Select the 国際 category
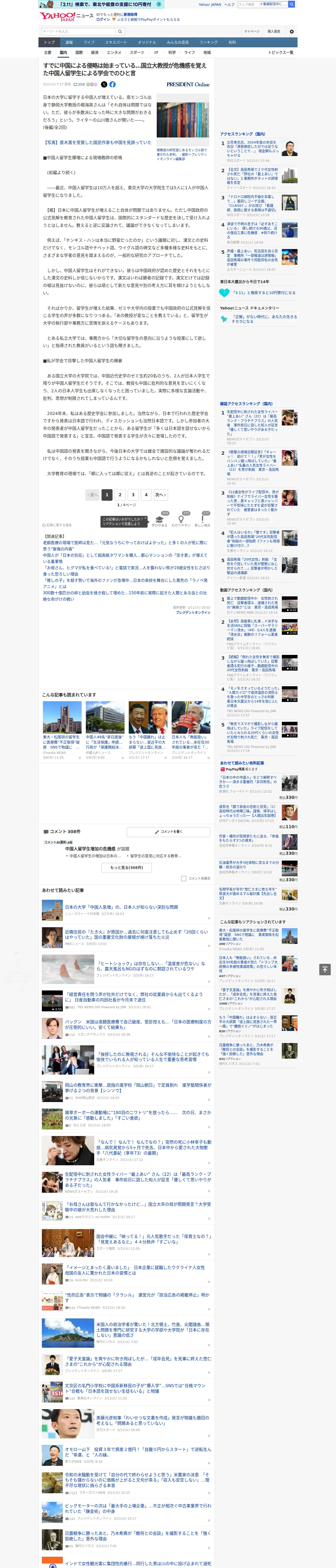Viewport: 336px width, 1568px height. [79, 52]
